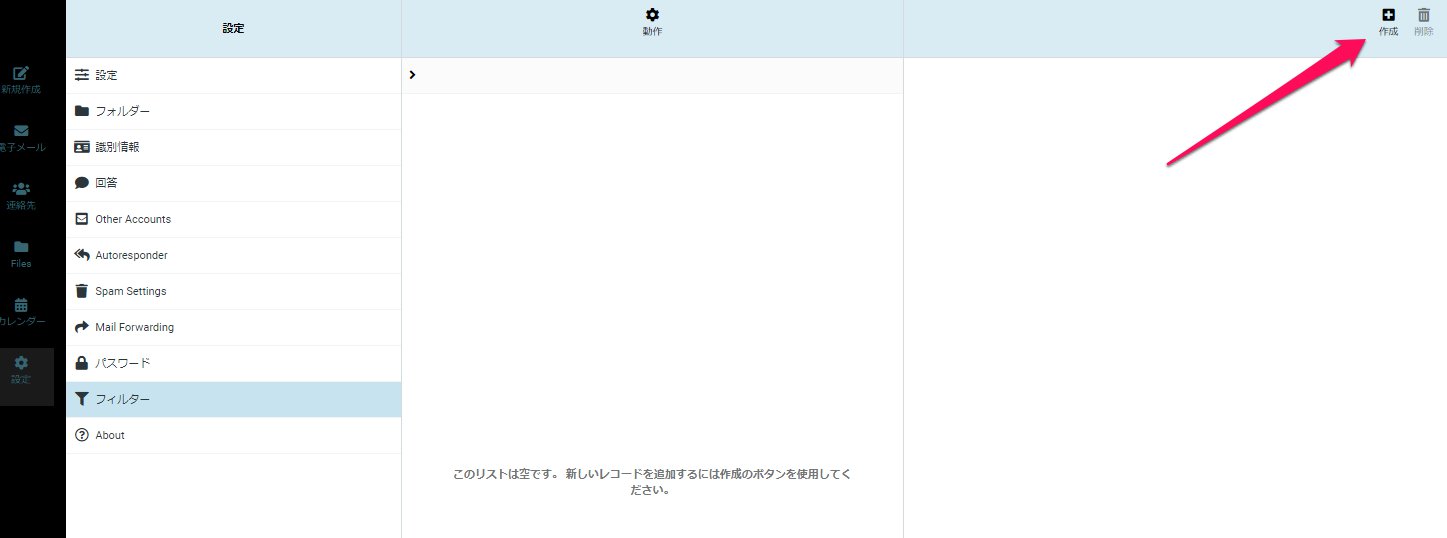1447x538 pixels.
Task: Open Autoresponder settings
Action: (x=233, y=255)
